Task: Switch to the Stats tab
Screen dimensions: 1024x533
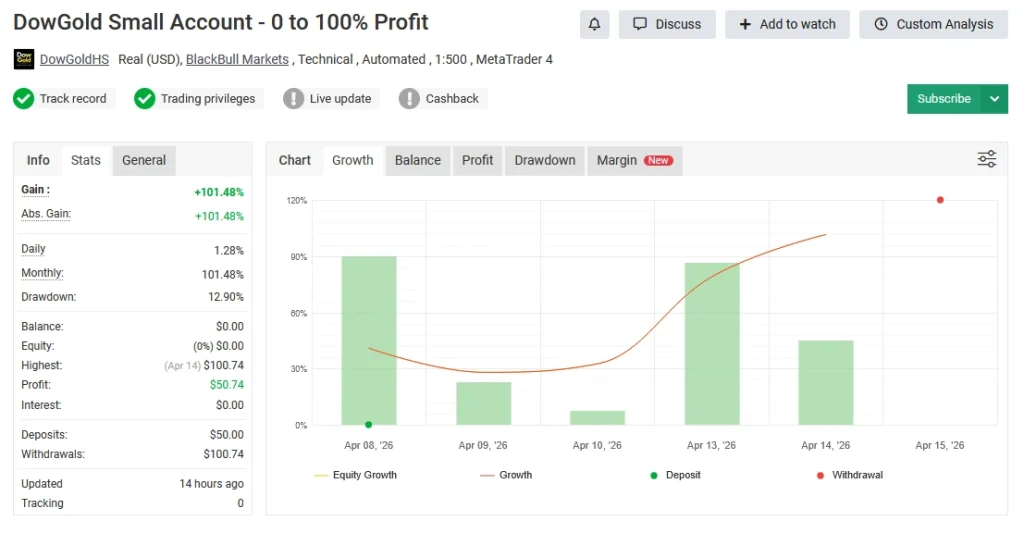Action: (x=86, y=160)
